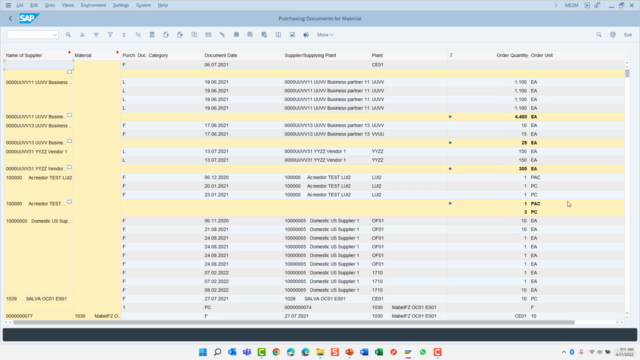Open the hamburger menu at top left
This screenshot has height=360, width=640.
click(x=8, y=5)
